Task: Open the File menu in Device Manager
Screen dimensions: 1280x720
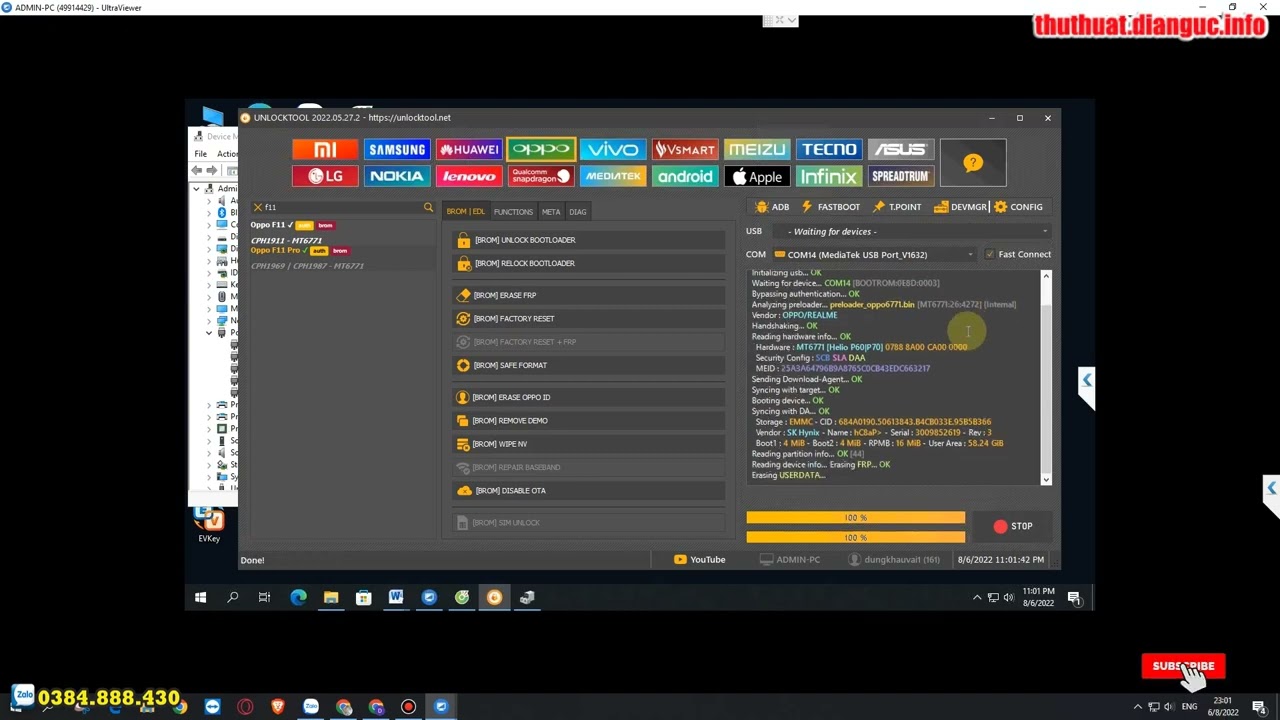Action: tap(201, 154)
